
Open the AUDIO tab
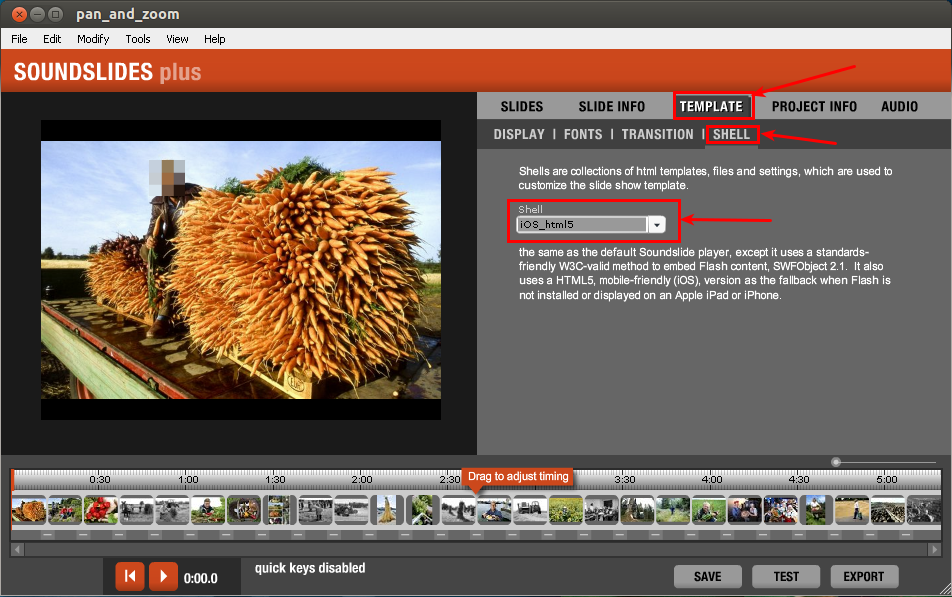(899, 105)
